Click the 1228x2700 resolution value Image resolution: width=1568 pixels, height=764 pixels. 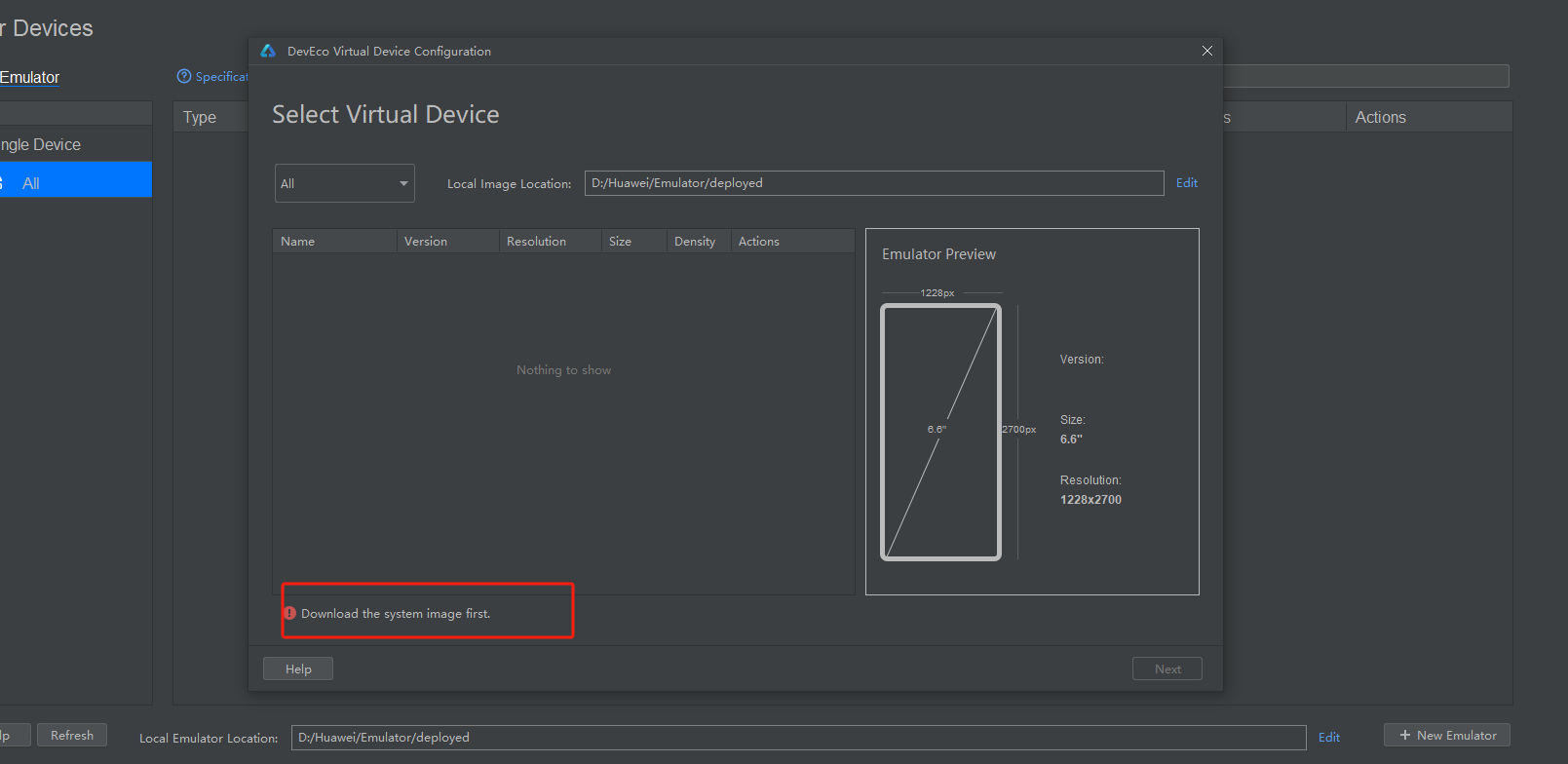tap(1090, 500)
